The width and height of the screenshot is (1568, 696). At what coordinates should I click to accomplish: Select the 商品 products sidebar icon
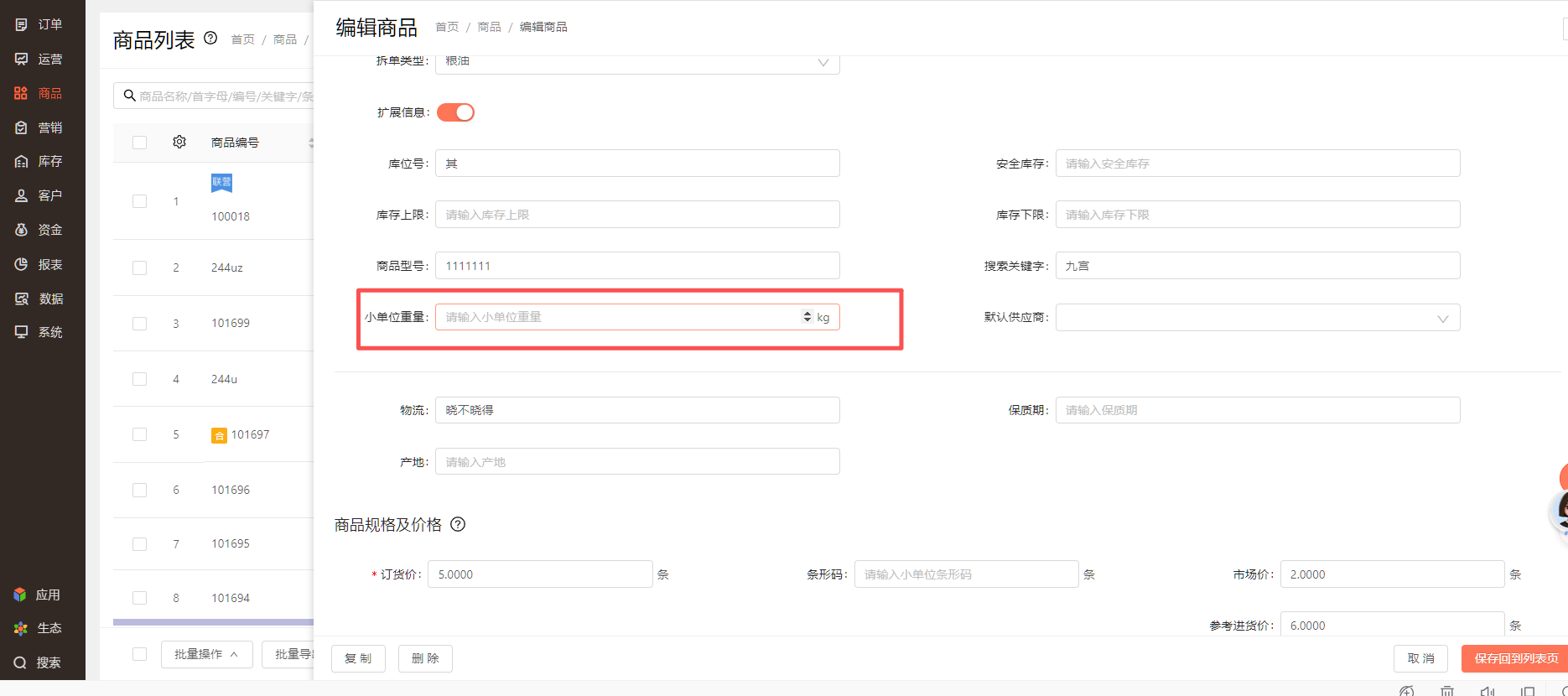[x=22, y=93]
